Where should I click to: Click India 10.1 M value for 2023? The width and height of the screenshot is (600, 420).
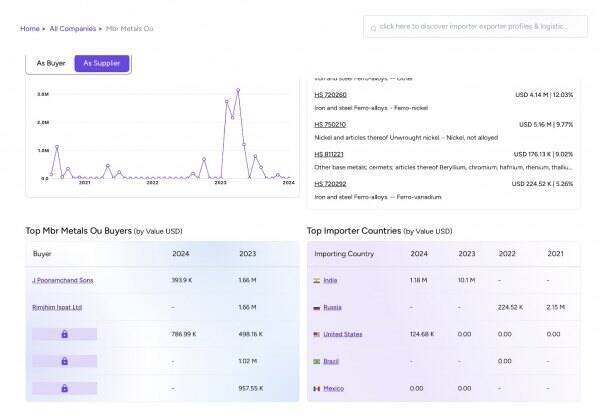(x=466, y=280)
